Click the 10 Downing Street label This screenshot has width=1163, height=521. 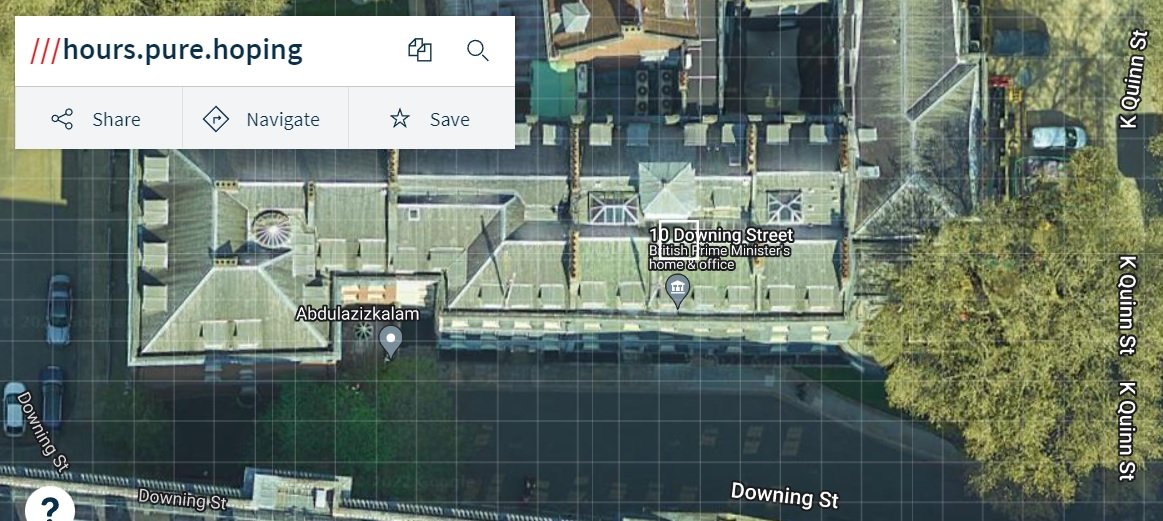click(x=721, y=236)
